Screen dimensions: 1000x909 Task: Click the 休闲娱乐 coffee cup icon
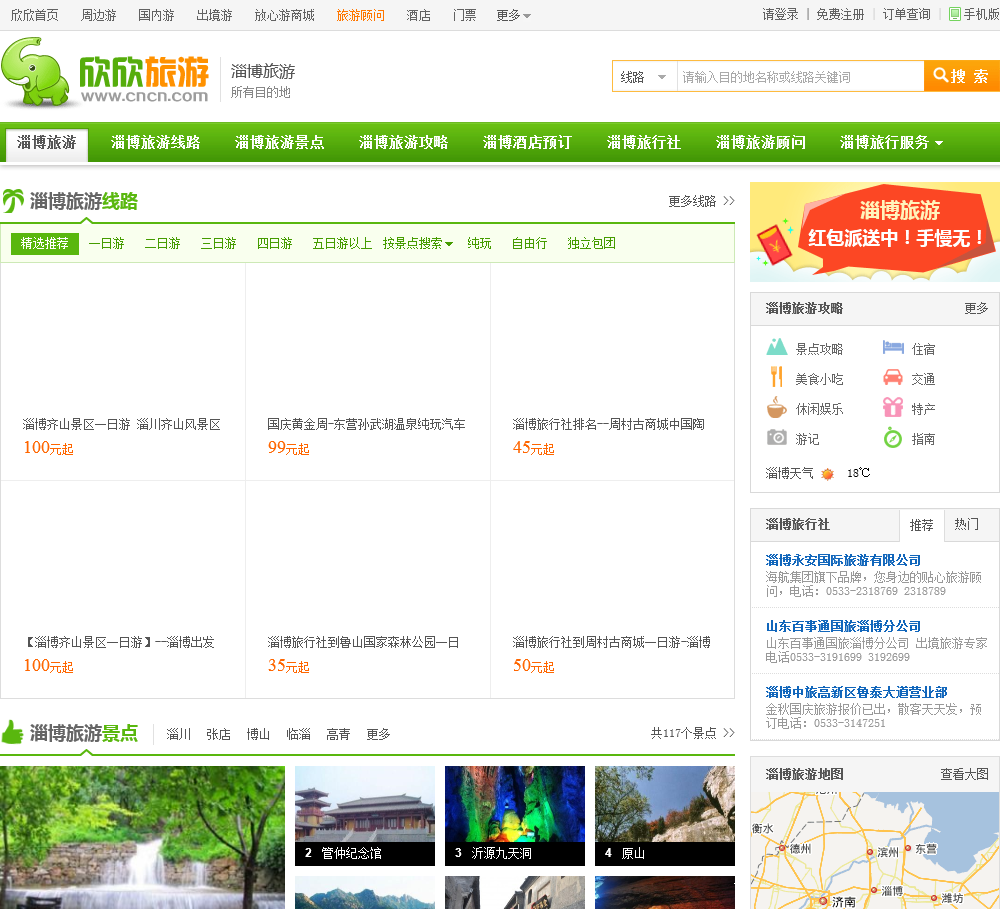[x=777, y=408]
